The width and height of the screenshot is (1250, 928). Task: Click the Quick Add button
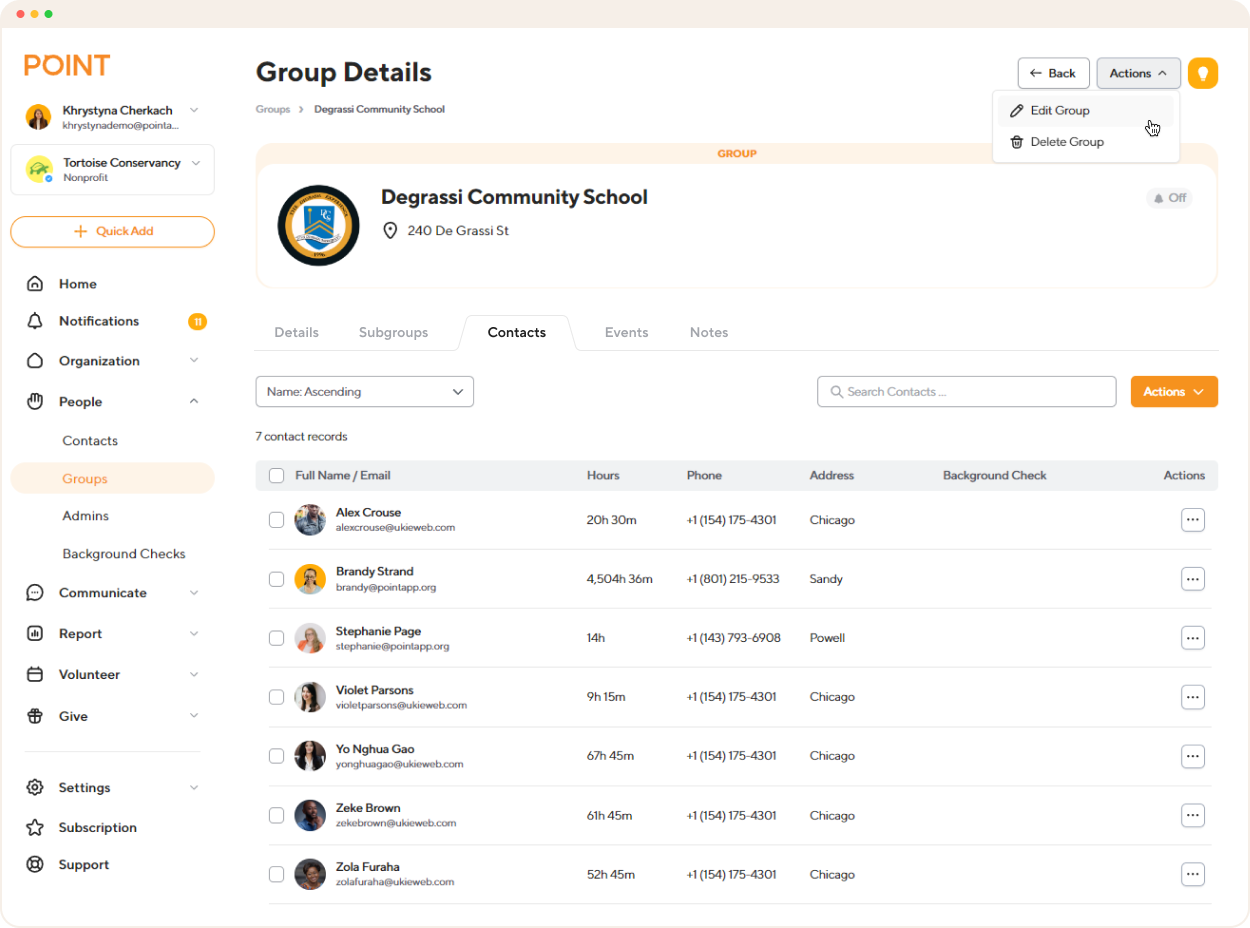tap(112, 231)
